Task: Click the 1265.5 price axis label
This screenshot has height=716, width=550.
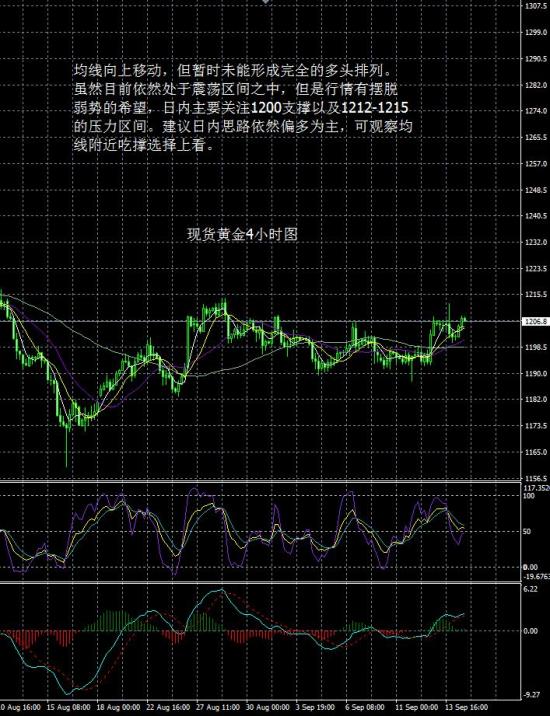Action: point(536,137)
